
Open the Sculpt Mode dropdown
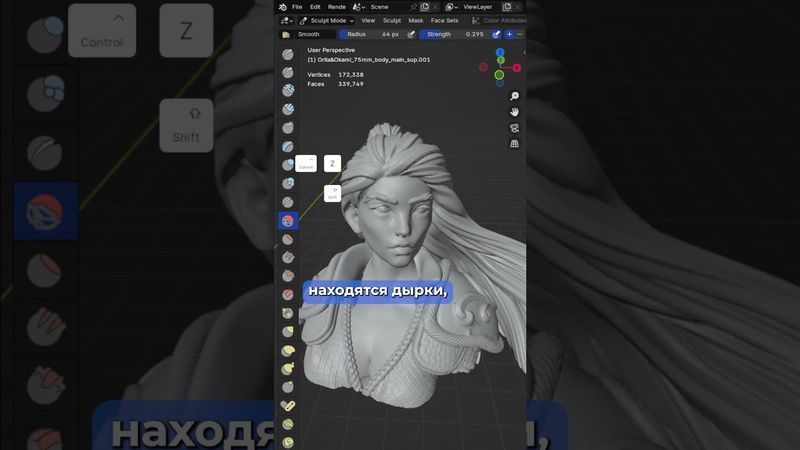click(327, 20)
